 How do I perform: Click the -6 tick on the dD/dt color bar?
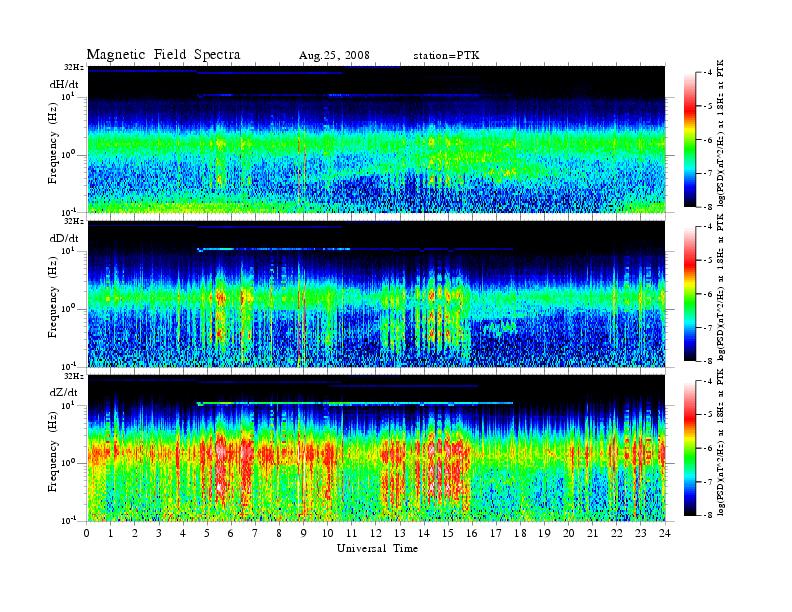point(708,294)
